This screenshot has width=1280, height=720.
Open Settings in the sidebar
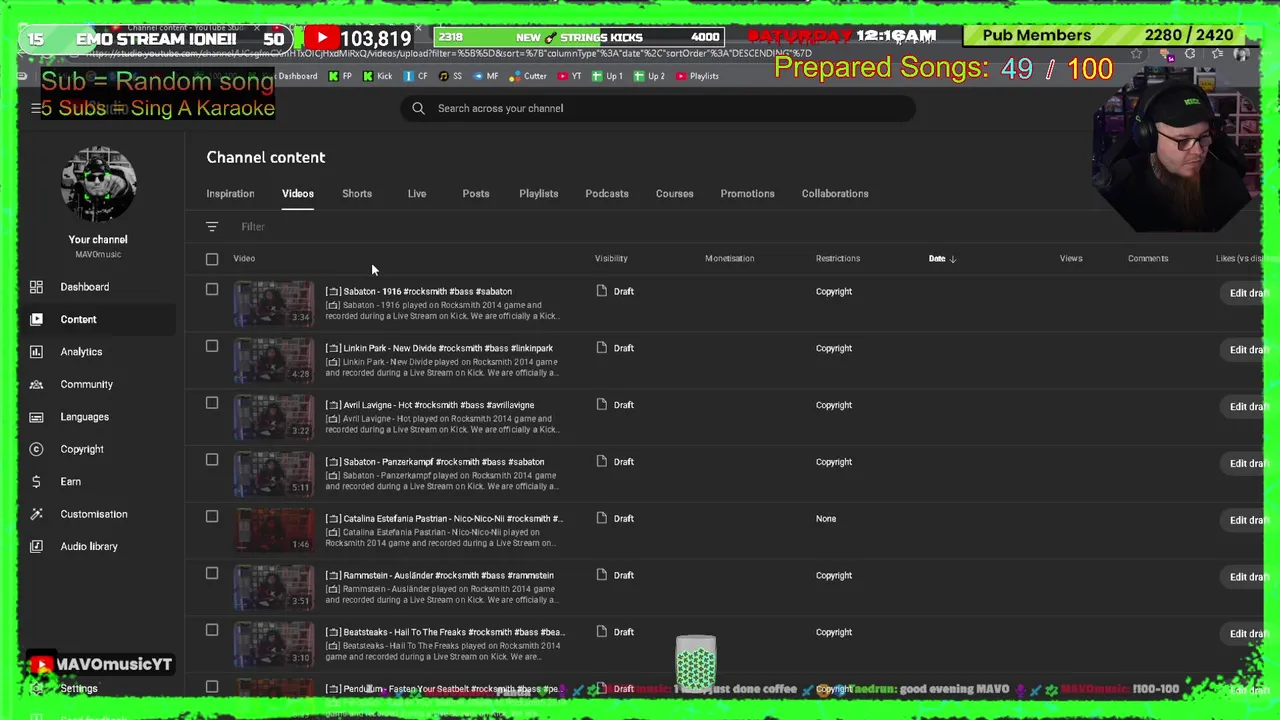tap(78, 689)
